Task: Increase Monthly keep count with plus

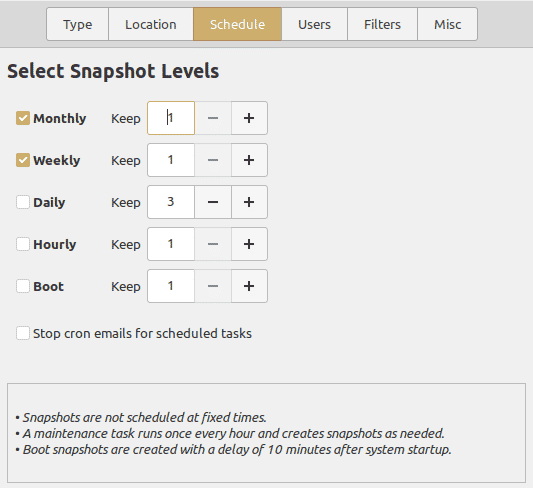Action: (x=249, y=118)
